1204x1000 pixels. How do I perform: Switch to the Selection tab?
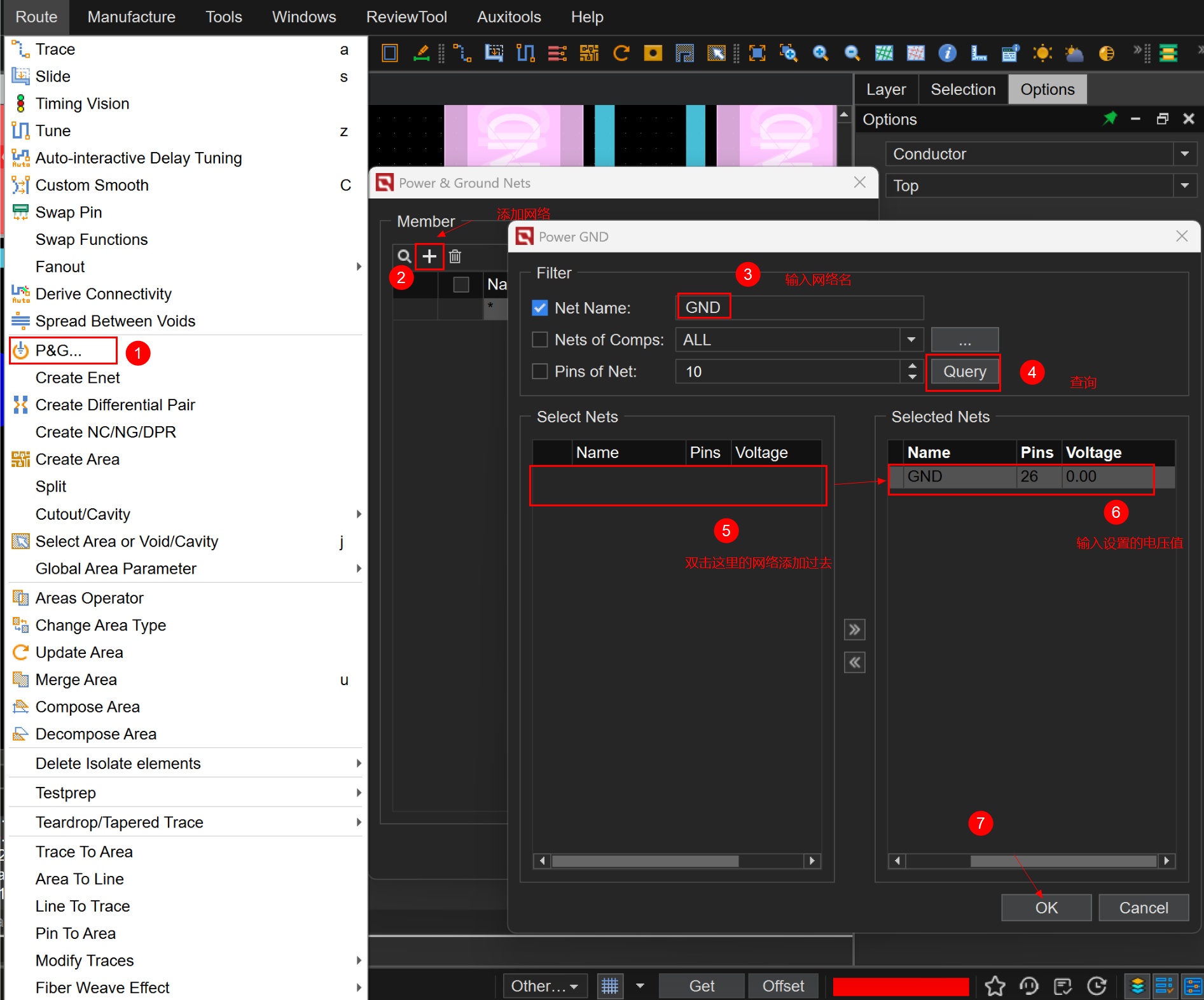[x=962, y=90]
